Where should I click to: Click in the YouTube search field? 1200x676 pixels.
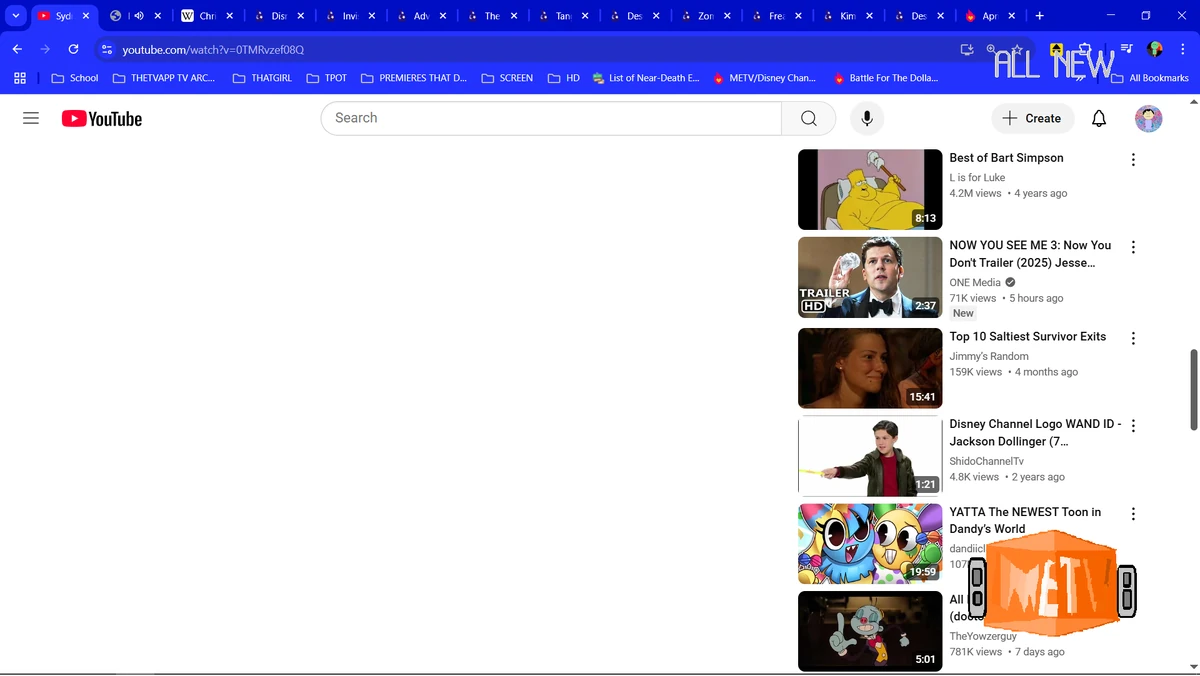(550, 118)
